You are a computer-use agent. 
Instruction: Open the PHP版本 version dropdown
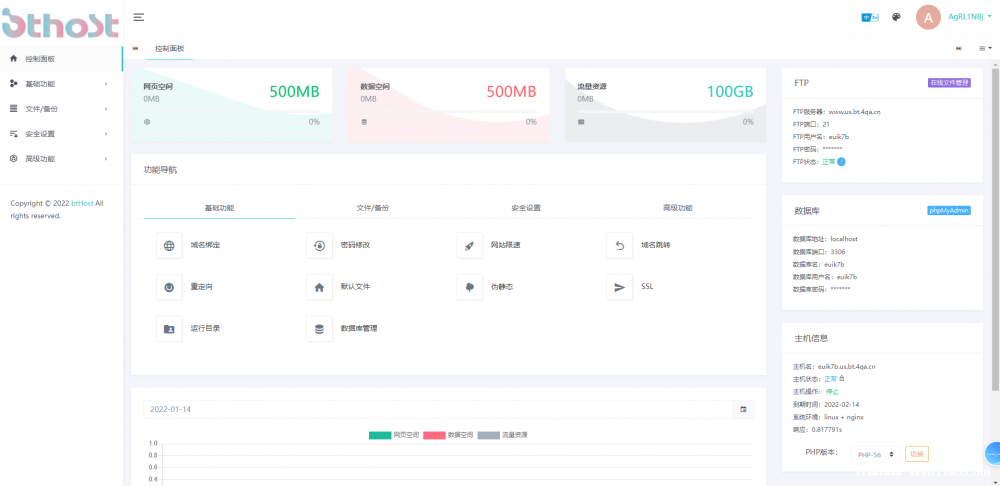point(875,454)
